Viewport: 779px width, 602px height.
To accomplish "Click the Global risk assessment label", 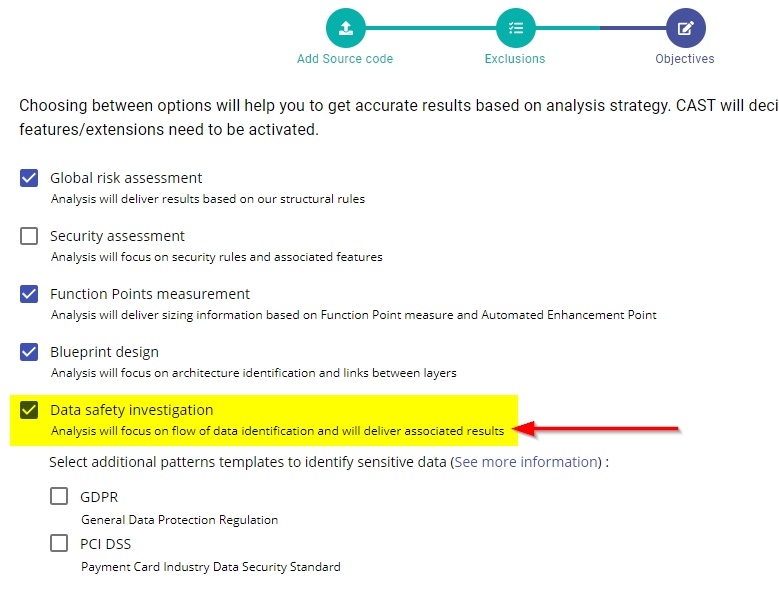I will (x=126, y=178).
